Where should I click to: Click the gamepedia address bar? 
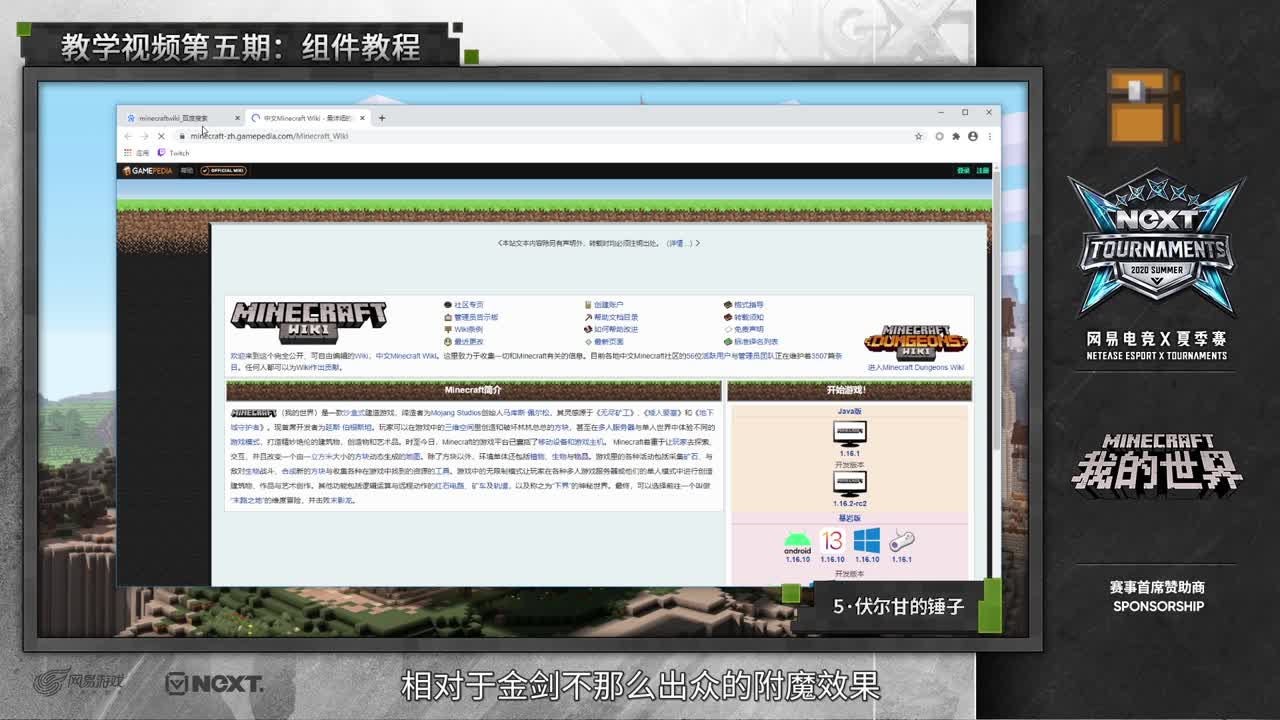[550, 136]
